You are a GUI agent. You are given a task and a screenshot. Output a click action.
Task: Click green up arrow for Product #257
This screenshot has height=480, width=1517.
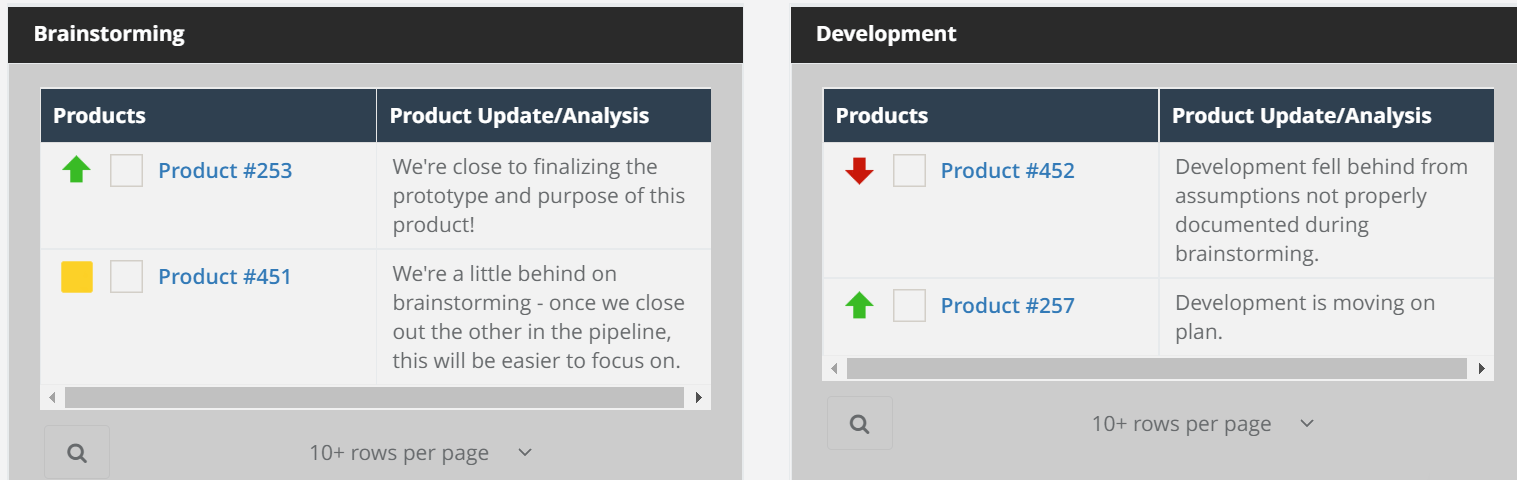(859, 305)
